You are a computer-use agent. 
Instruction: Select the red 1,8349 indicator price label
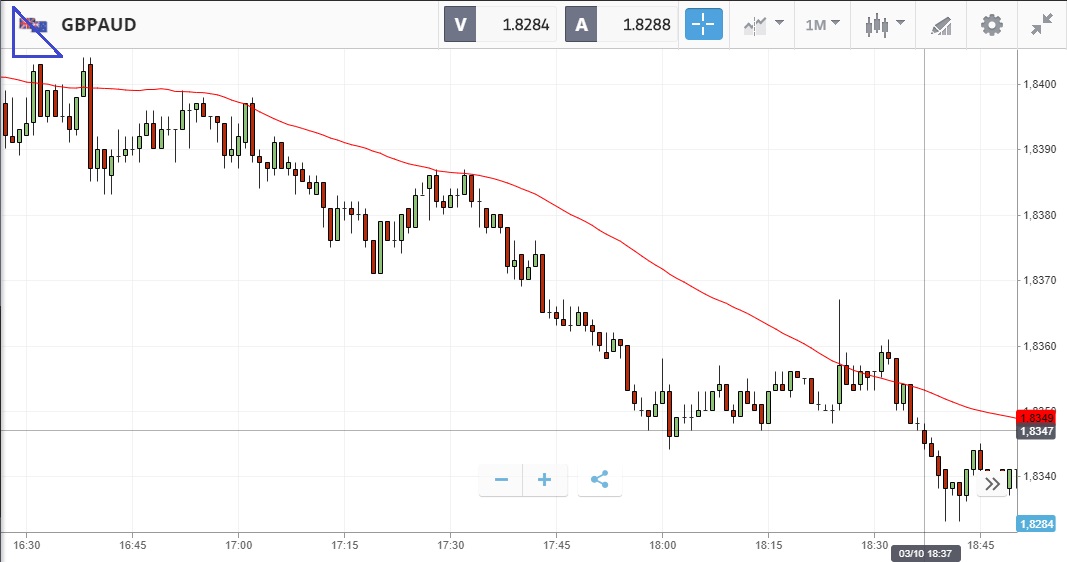(x=1033, y=416)
